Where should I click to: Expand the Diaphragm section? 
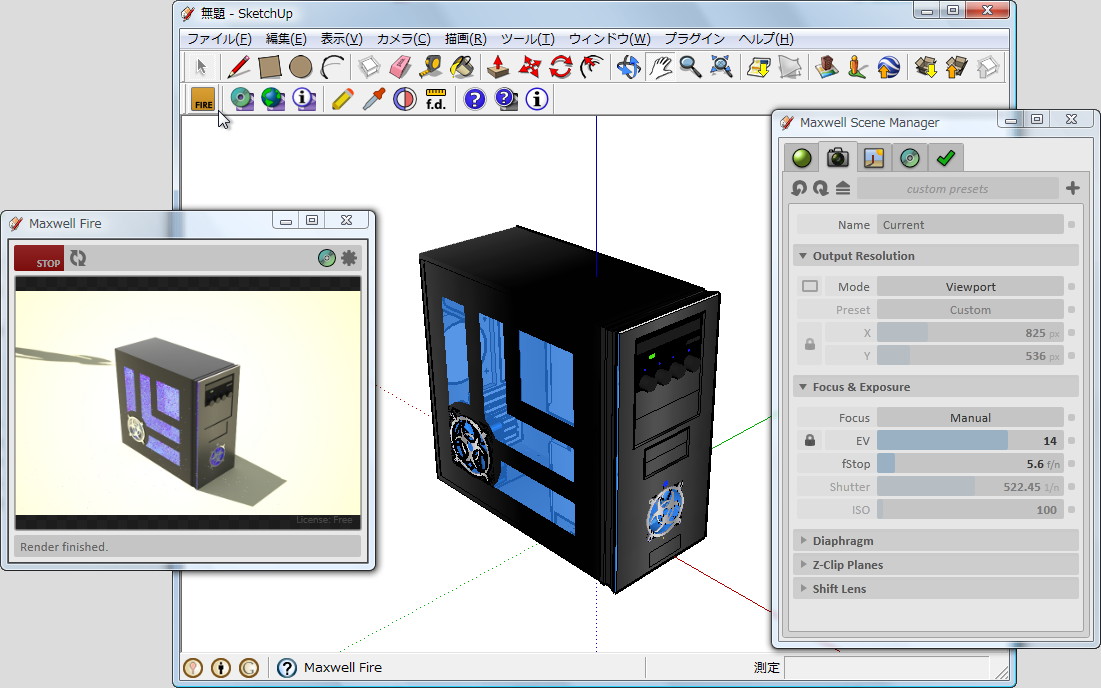click(803, 540)
